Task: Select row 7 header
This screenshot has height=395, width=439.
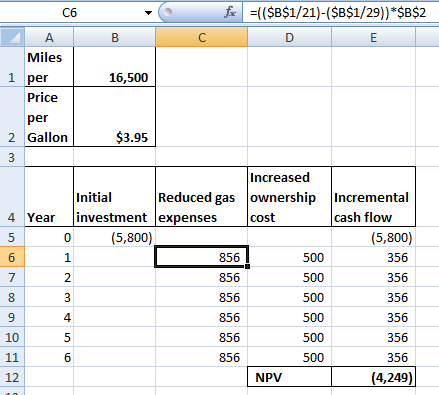Action: tap(12, 277)
